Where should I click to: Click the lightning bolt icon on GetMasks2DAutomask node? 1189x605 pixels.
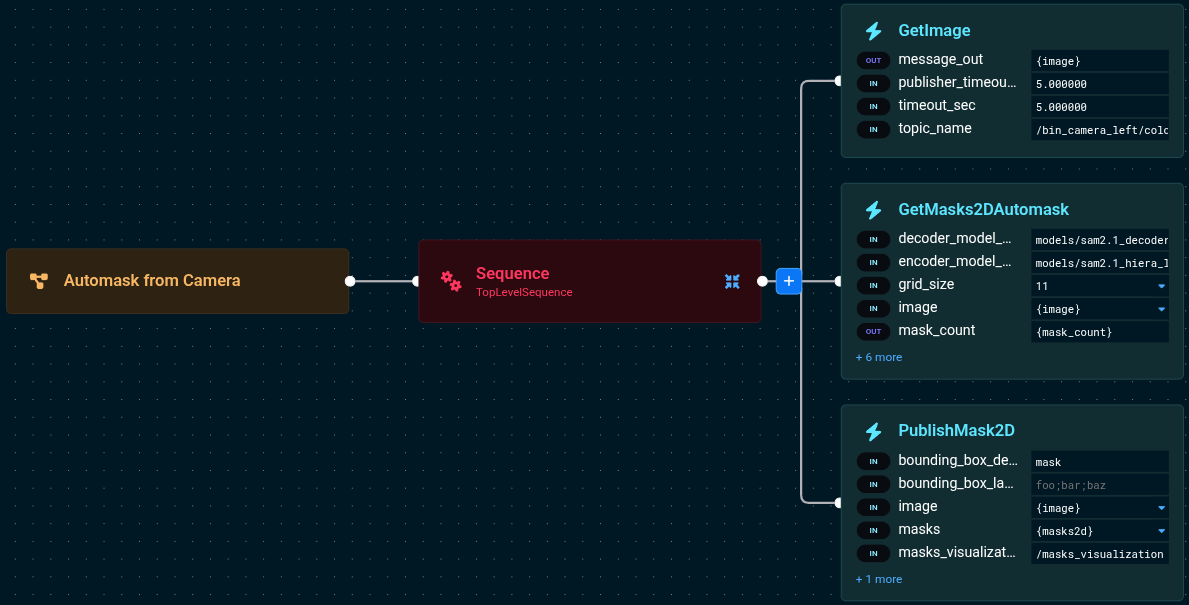click(873, 210)
